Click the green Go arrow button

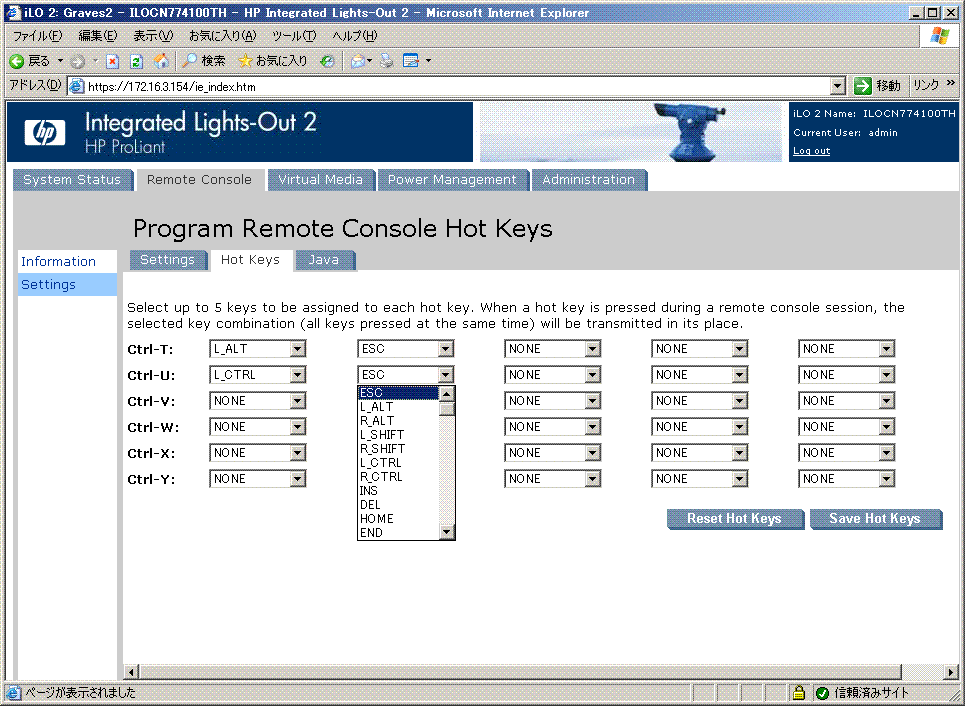pos(863,86)
